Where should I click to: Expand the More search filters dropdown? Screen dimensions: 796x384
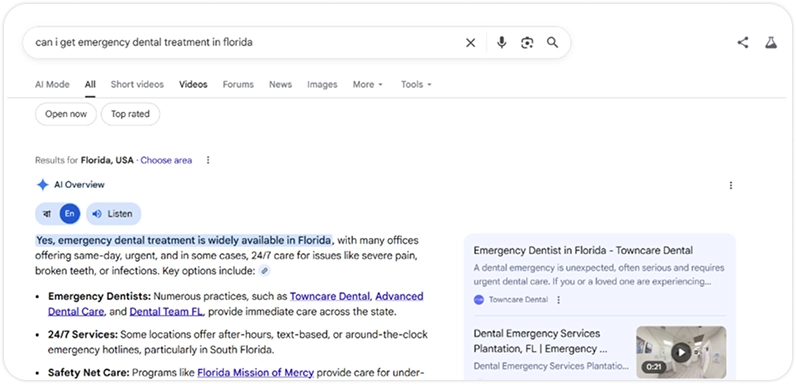(368, 85)
